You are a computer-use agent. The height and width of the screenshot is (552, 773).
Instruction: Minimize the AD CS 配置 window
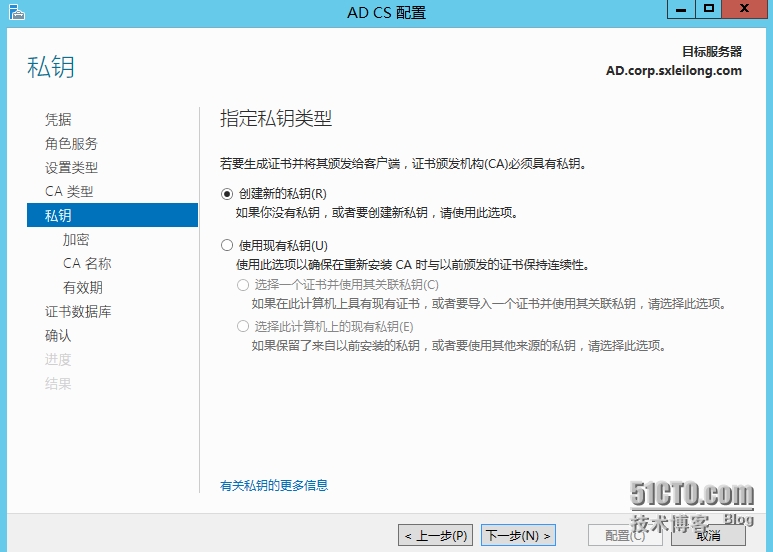pos(681,9)
